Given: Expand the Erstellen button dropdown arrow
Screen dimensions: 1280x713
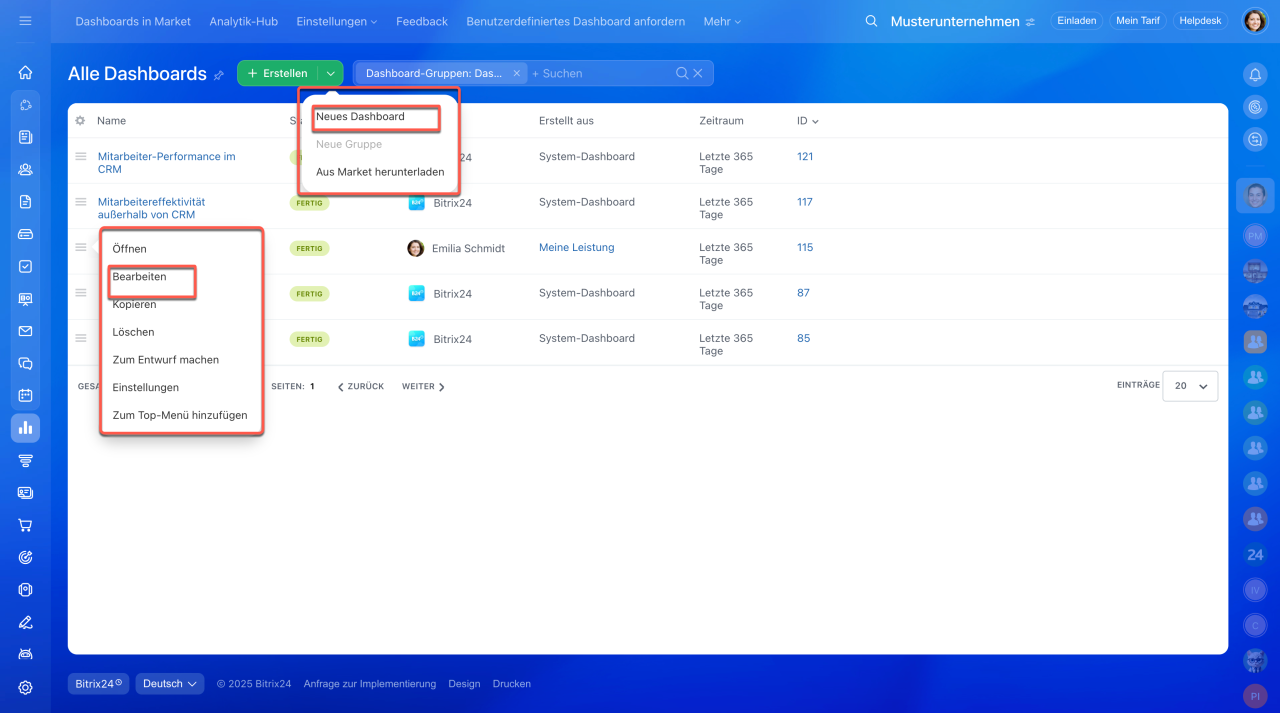Looking at the screenshot, I should coord(330,73).
